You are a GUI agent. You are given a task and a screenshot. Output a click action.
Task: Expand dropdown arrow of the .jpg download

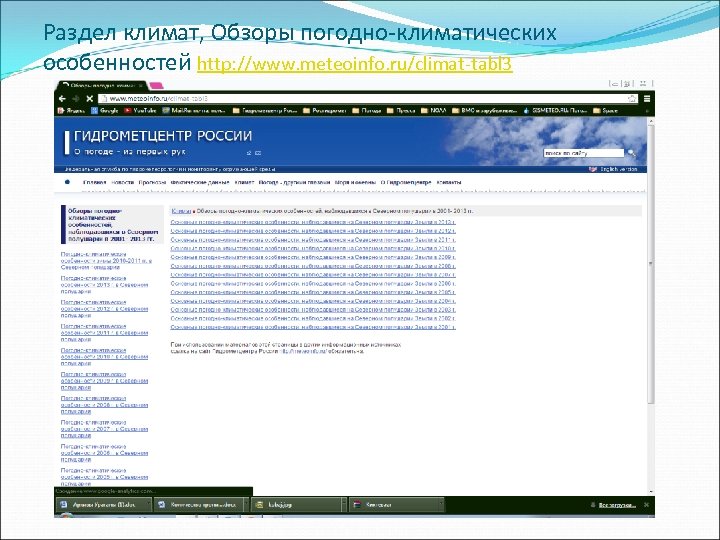pyautogui.click(x=344, y=505)
